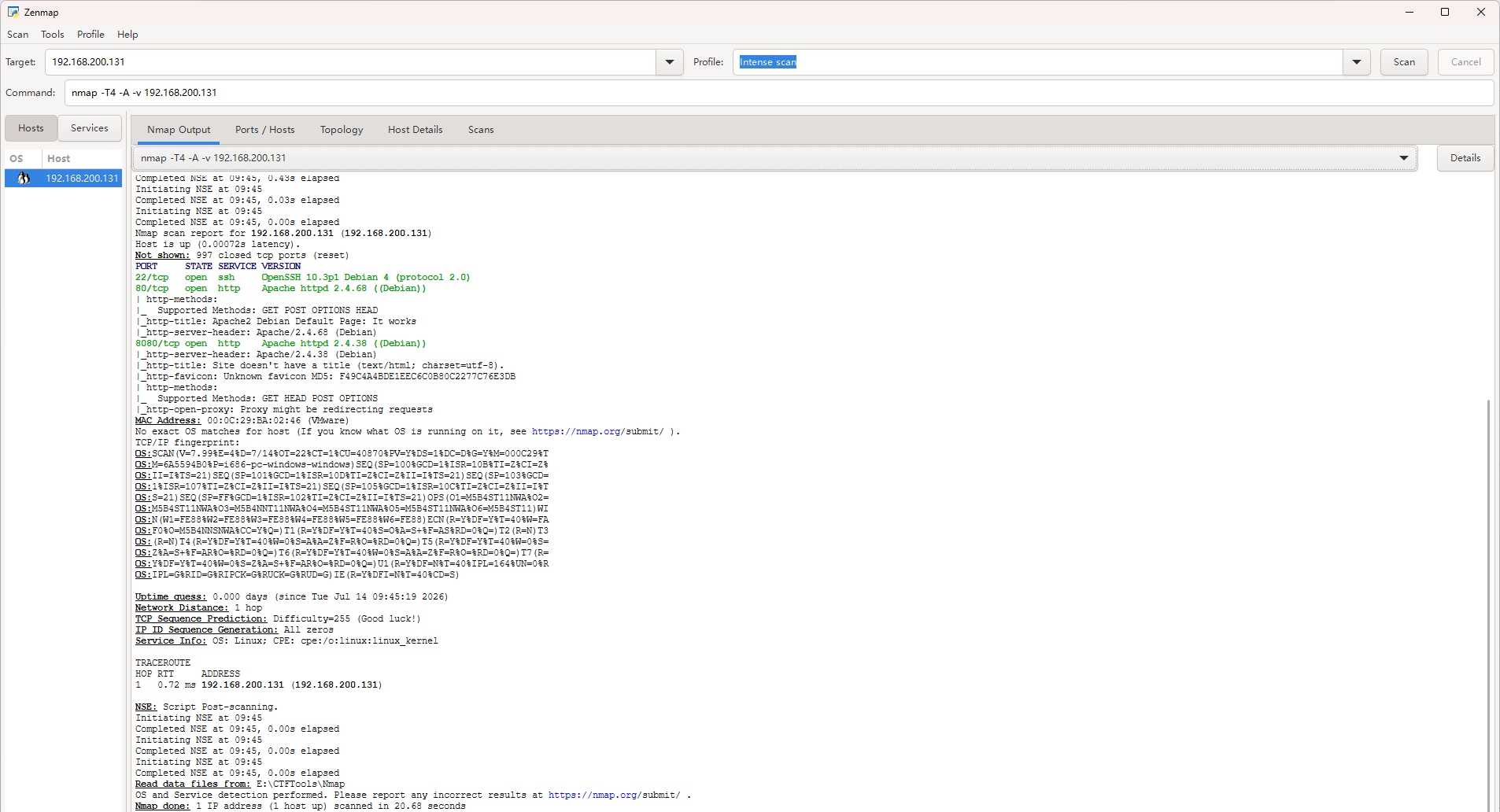Maximize the Zenmap window
The width and height of the screenshot is (1500, 812).
point(1445,12)
